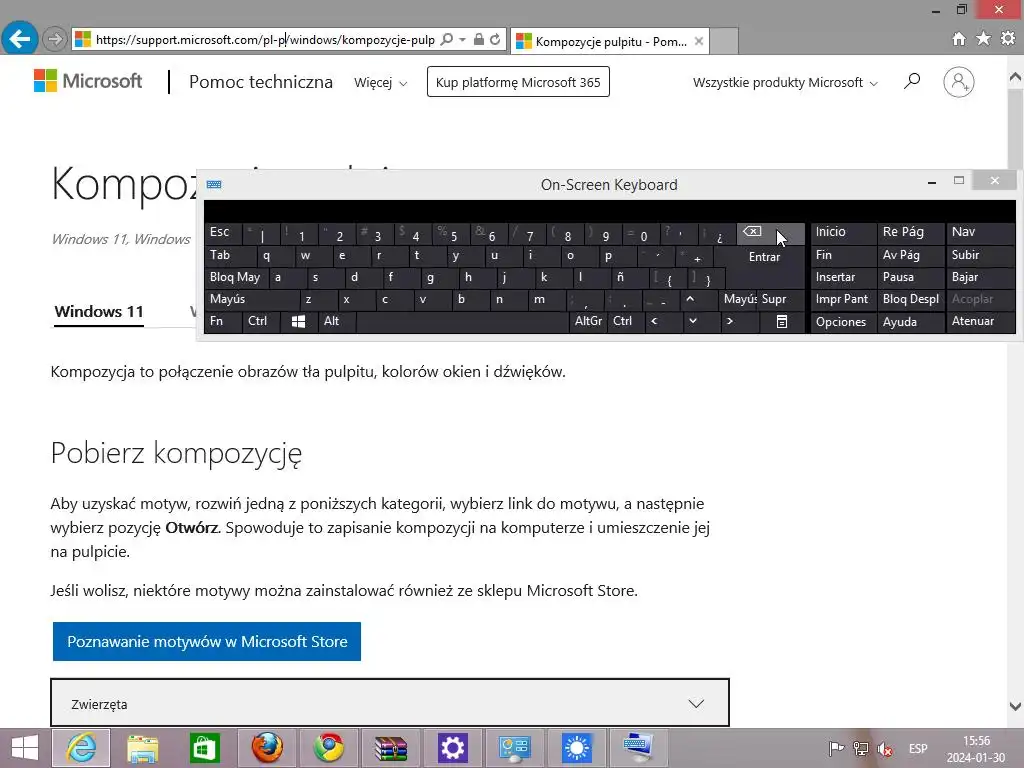Open site search magnifier icon
The height and width of the screenshot is (768, 1024).
tap(912, 82)
